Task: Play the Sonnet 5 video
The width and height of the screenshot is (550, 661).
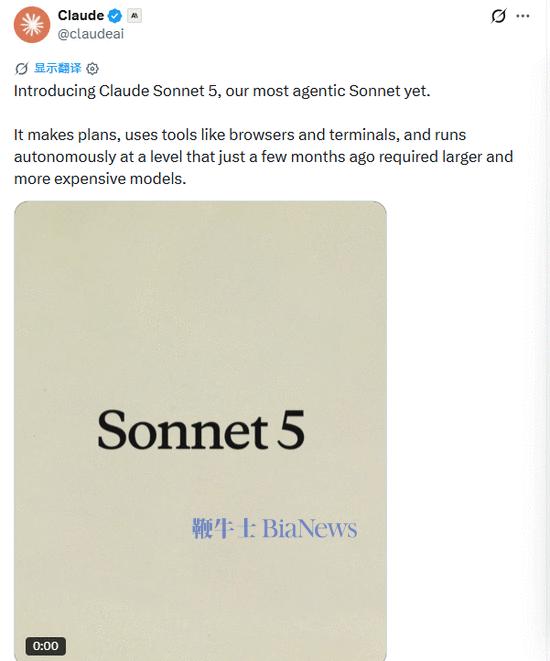Action: pyautogui.click(x=200, y=431)
